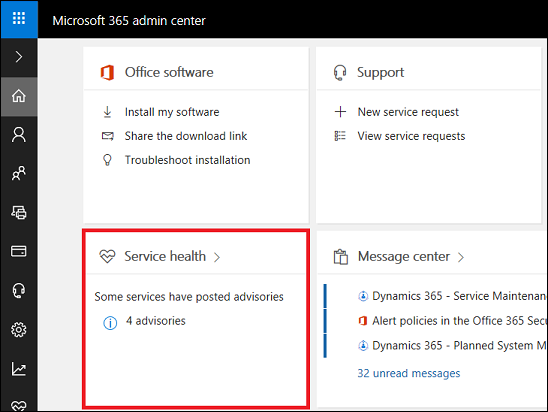Click the Dynamics icon beside Service Maintenance

tap(363, 296)
